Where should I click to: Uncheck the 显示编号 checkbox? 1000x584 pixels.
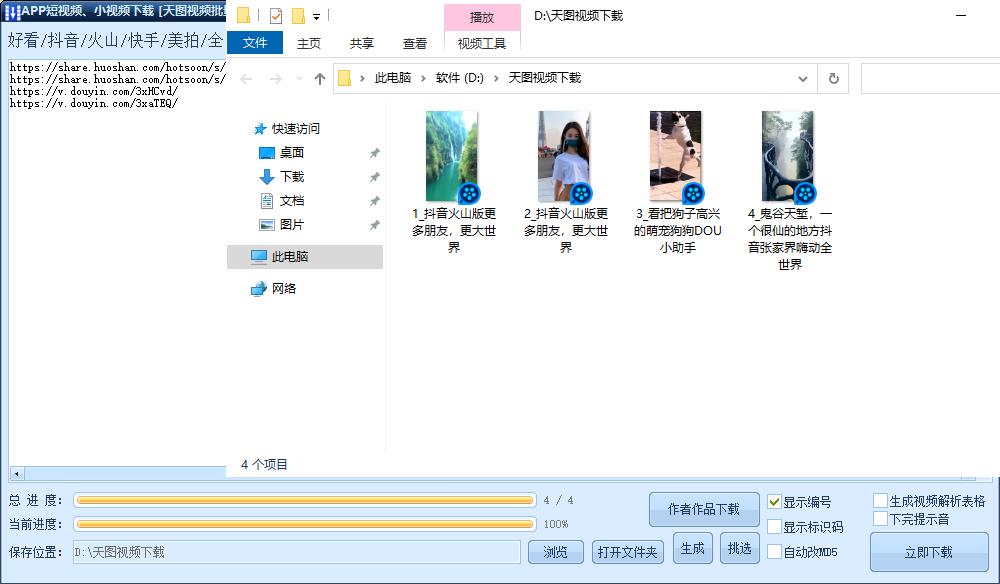tap(775, 502)
